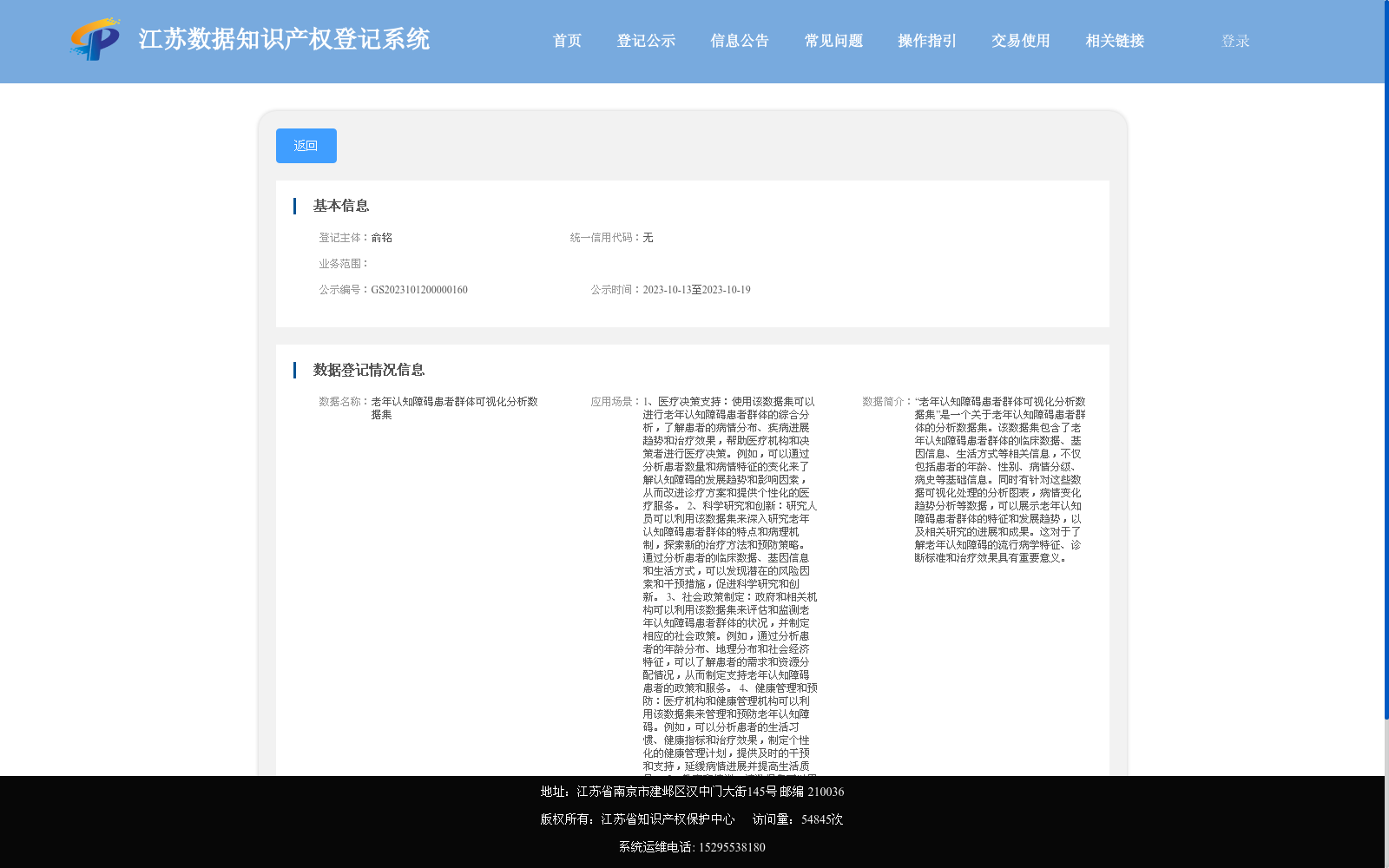Click the 登录 login link

[x=1235, y=41]
